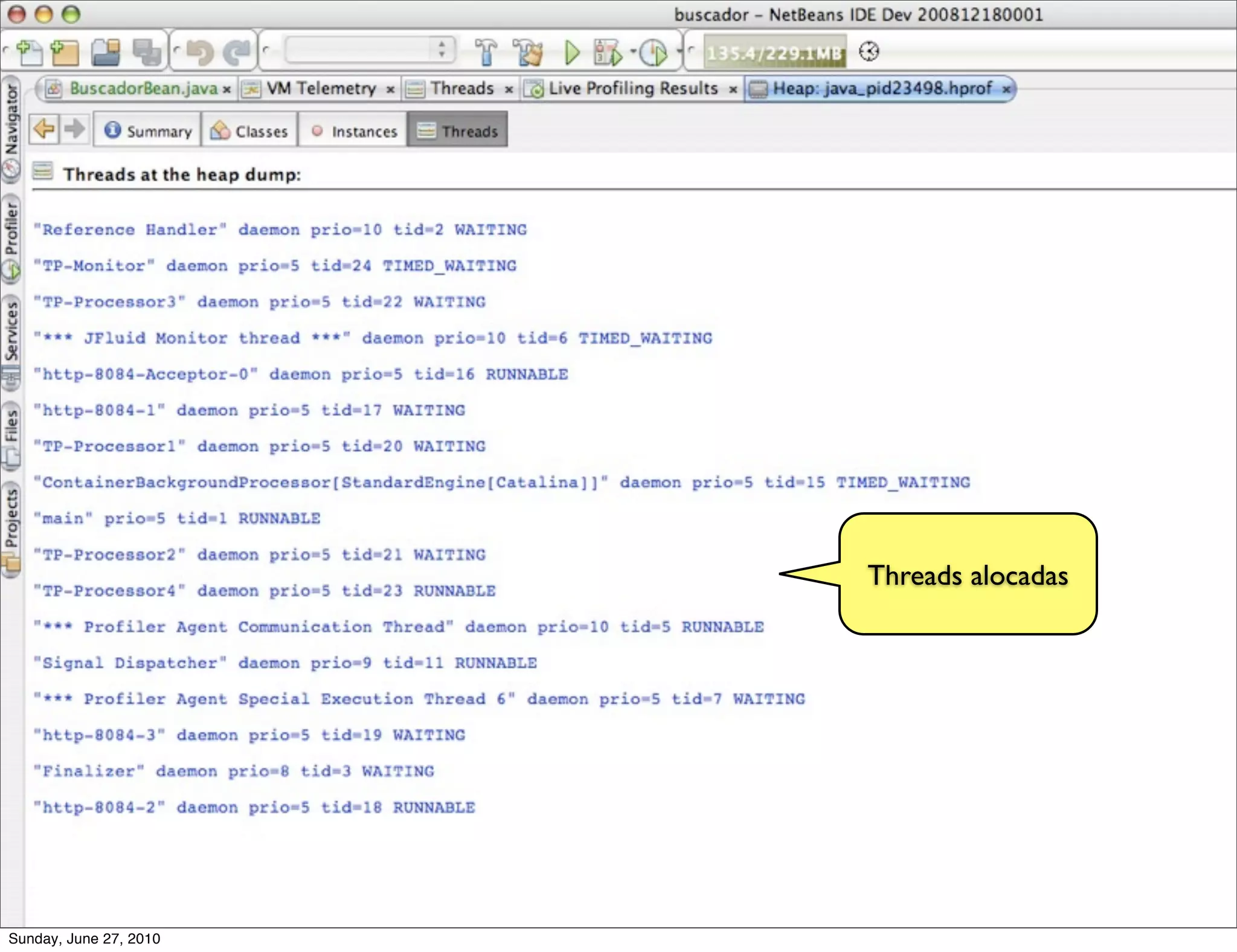
Task: Click the garbage collection clock icon
Action: [x=869, y=52]
